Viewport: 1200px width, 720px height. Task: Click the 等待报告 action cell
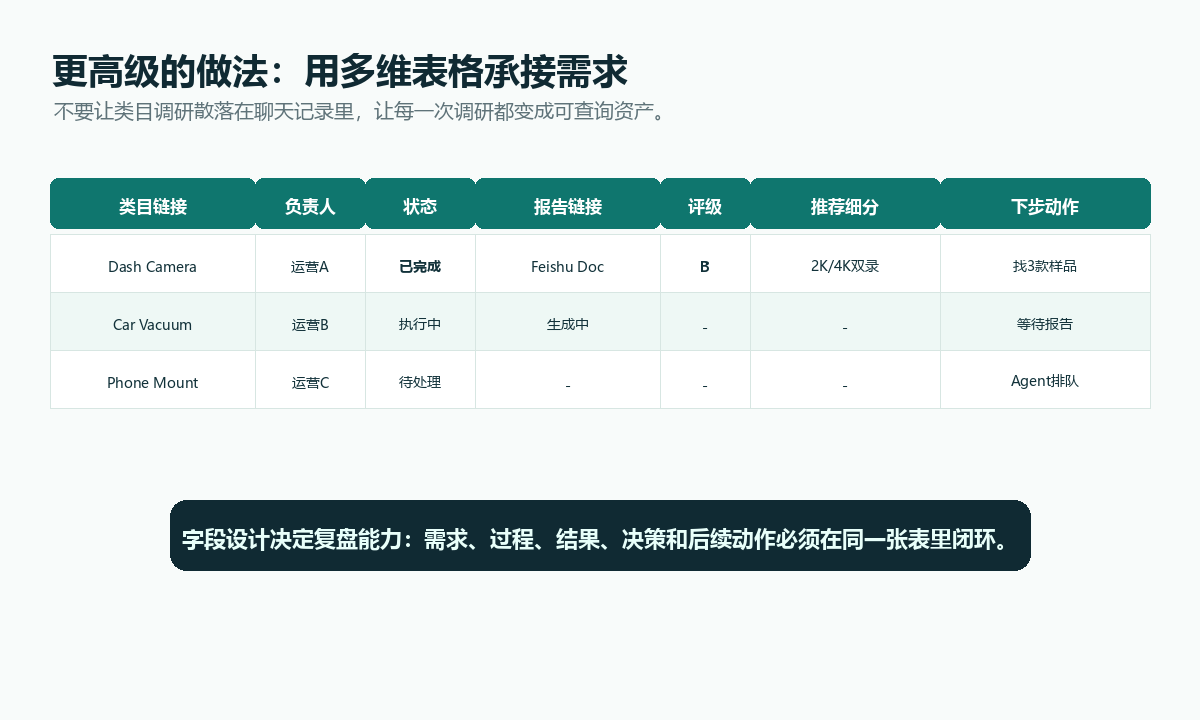pyautogui.click(x=1045, y=322)
